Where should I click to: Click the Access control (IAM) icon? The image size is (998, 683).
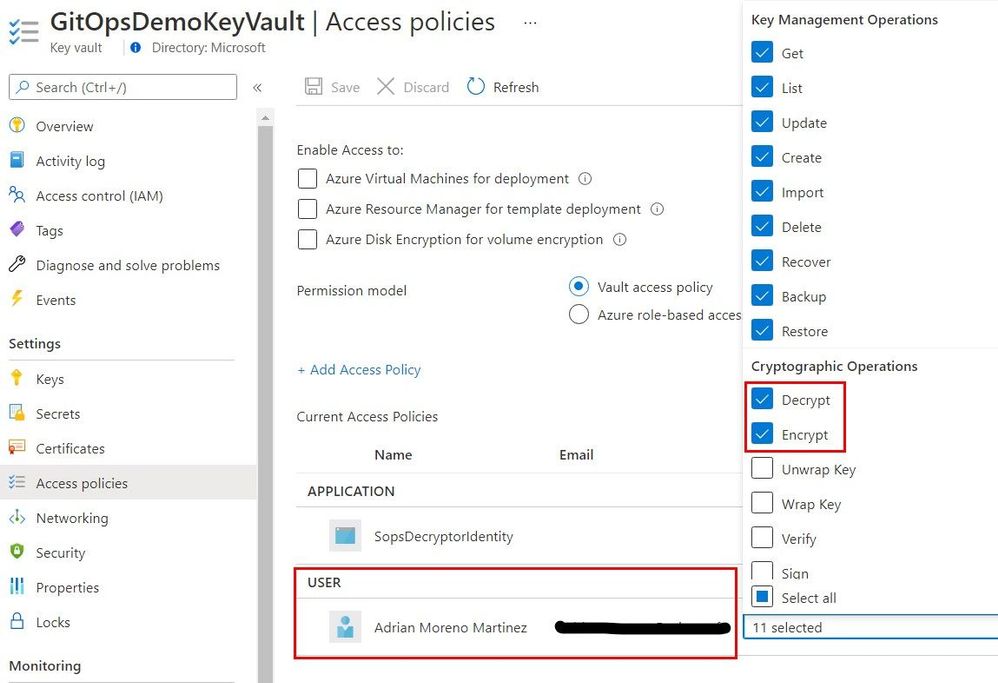[17, 195]
